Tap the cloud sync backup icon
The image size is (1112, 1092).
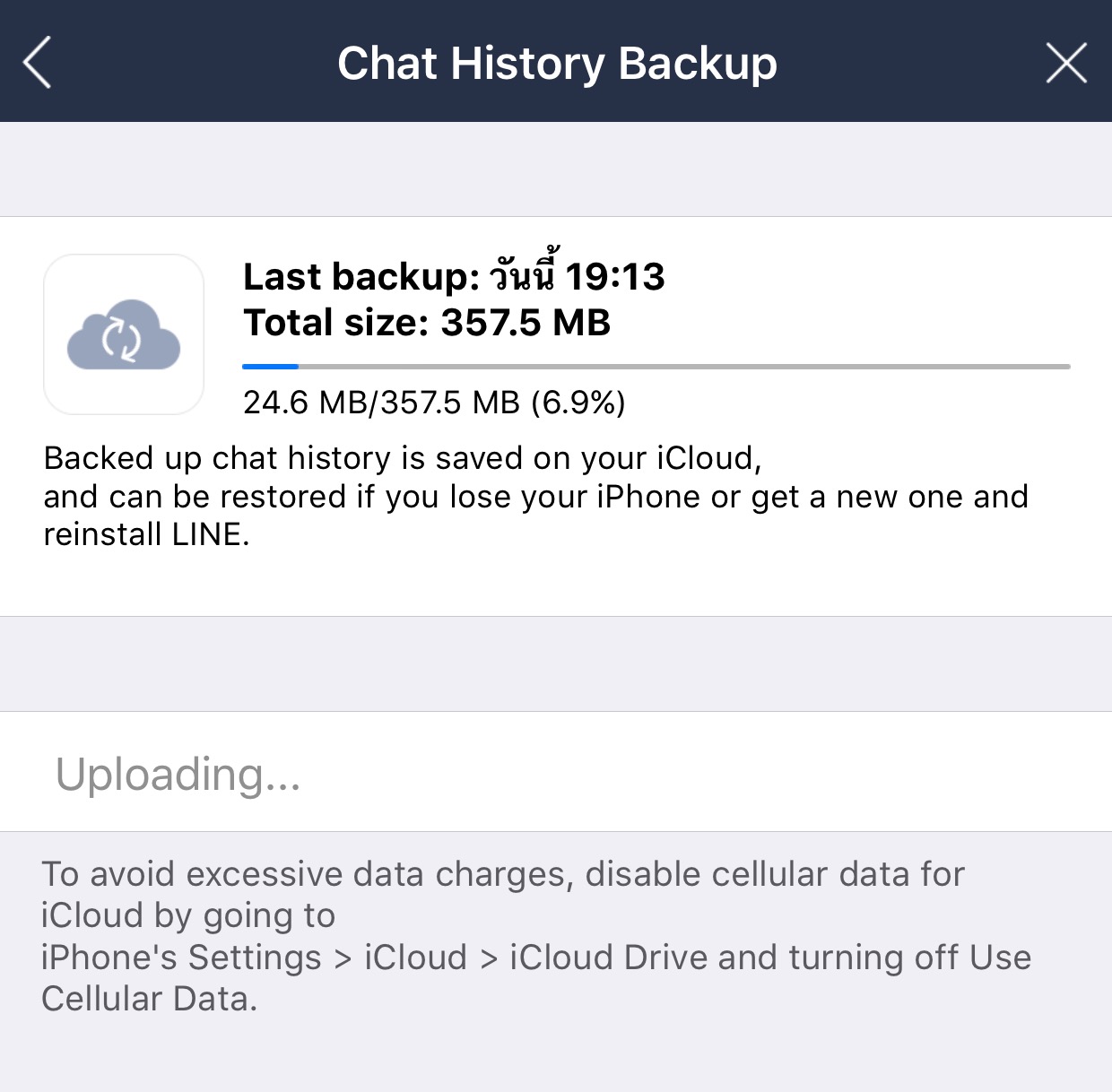click(124, 334)
